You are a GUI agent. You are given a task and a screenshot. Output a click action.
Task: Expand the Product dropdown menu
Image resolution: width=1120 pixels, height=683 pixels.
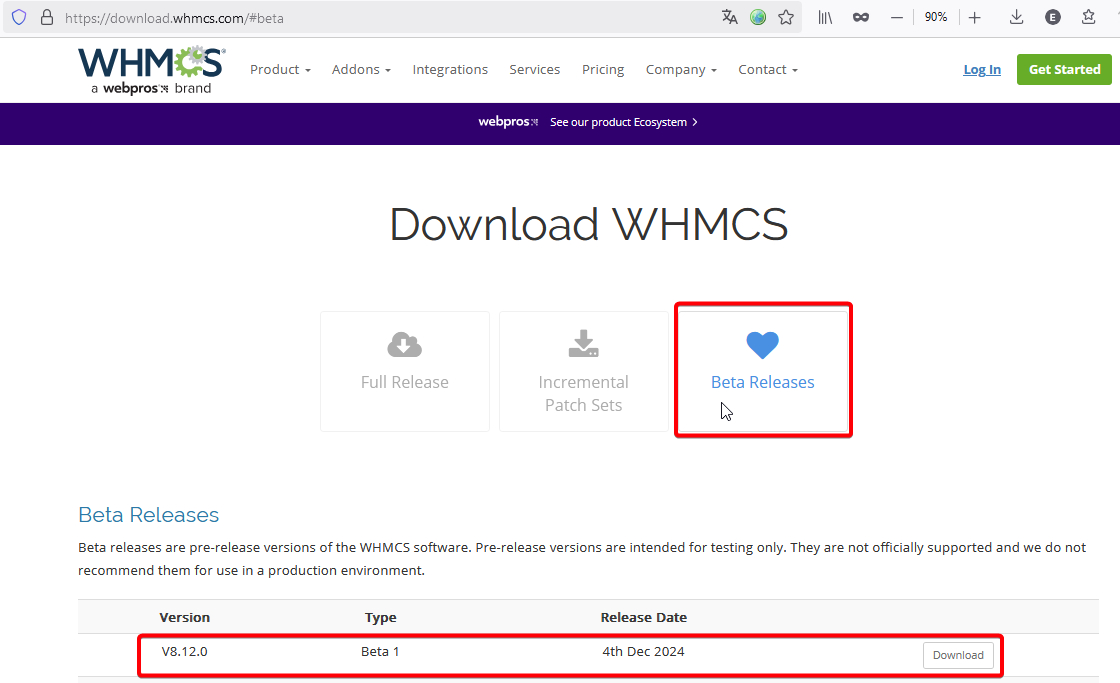click(280, 69)
